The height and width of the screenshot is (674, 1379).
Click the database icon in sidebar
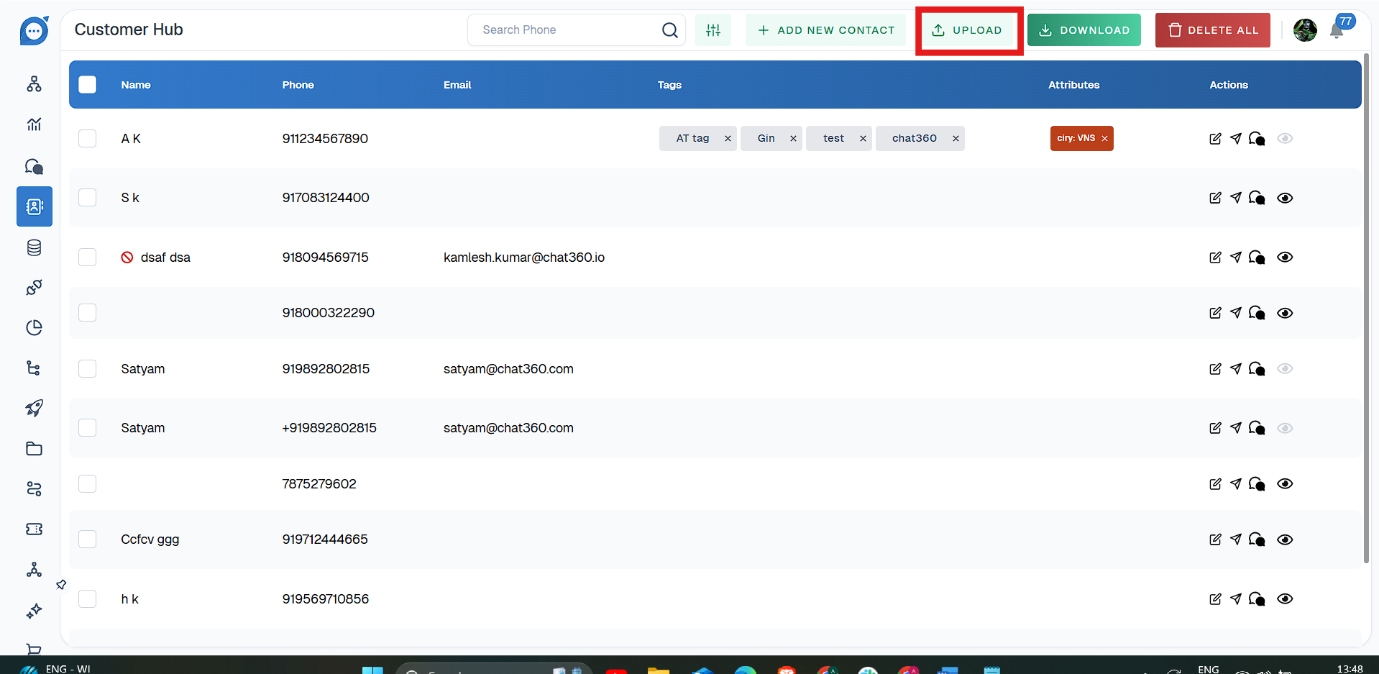coord(34,248)
